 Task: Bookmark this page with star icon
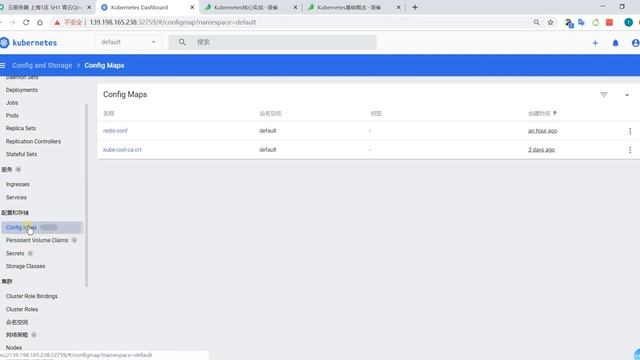click(x=550, y=22)
